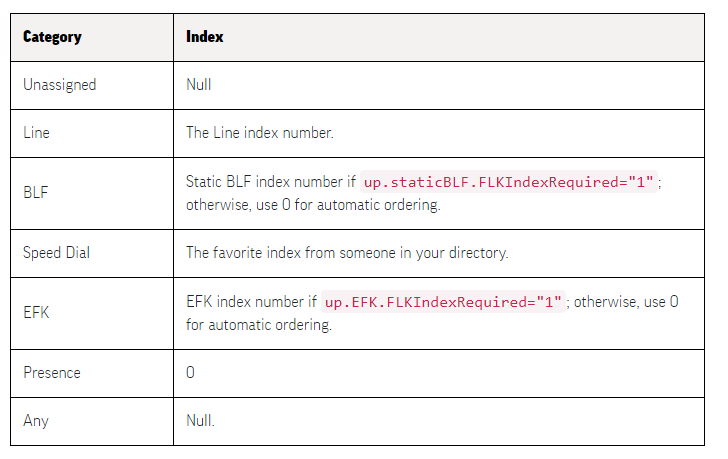Viewport: 728px width, 459px height.
Task: Select the Any category cell
Action: 92,421
